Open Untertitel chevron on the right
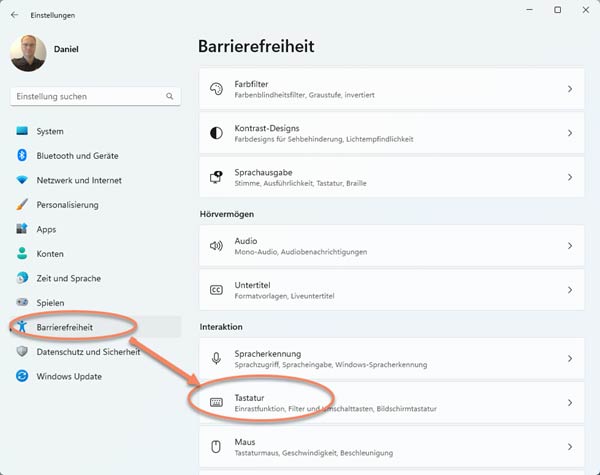The image size is (600, 475). tap(570, 290)
